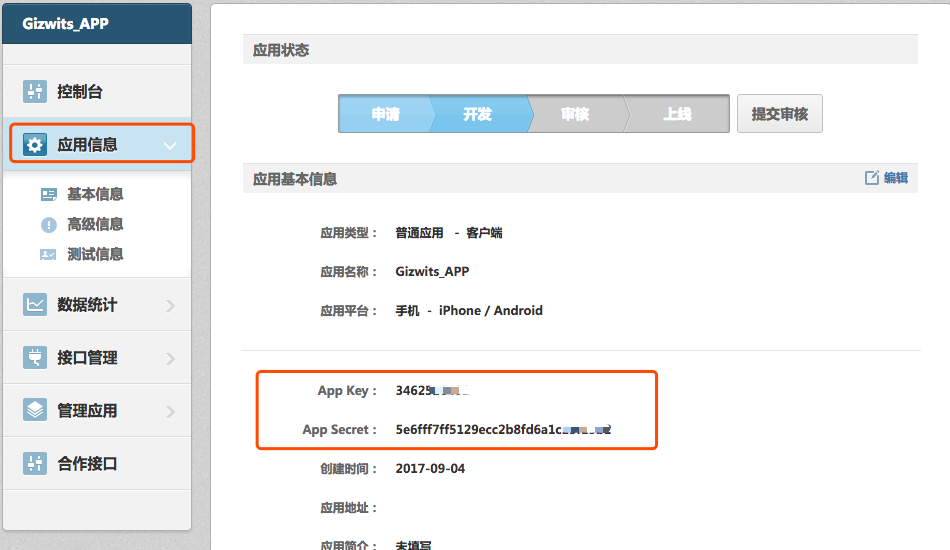Viewport: 950px width, 550px height.
Task: Collapse the 应用信息 menu chevron
Action: (x=169, y=146)
